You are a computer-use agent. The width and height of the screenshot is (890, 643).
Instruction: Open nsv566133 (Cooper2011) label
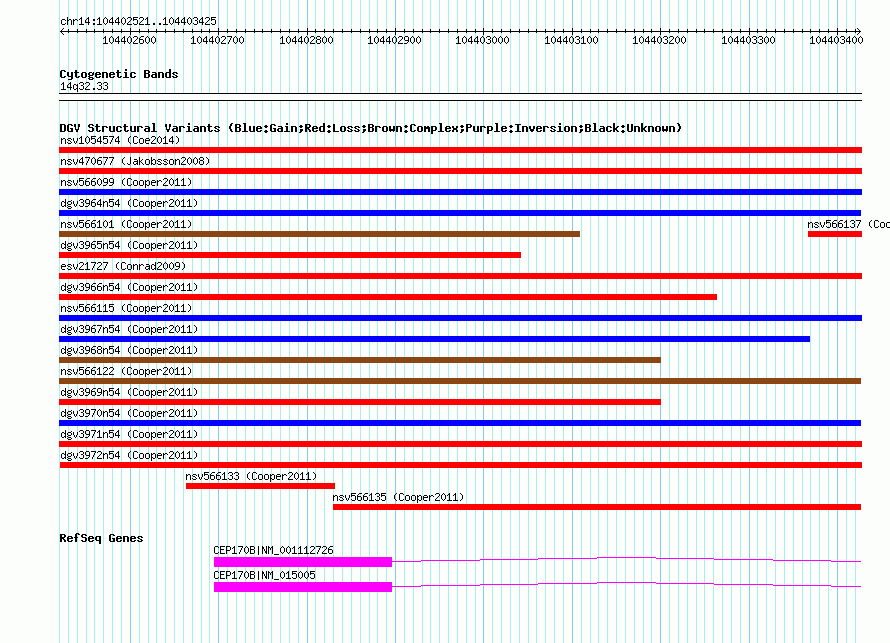click(251, 476)
